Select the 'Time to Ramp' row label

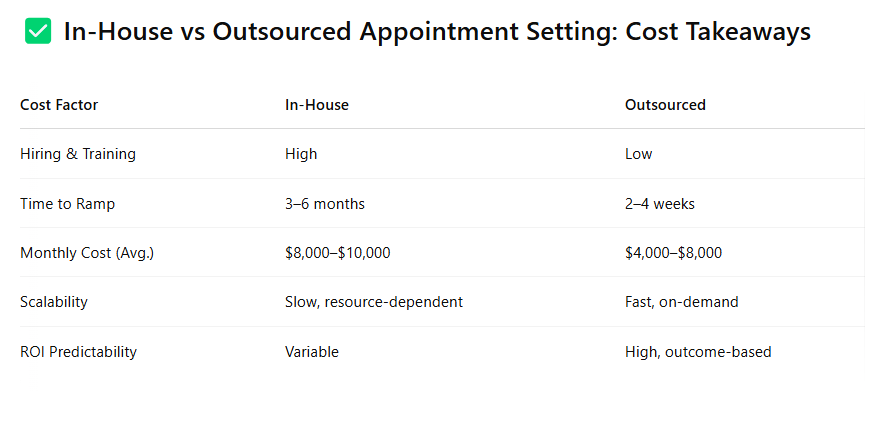68,203
